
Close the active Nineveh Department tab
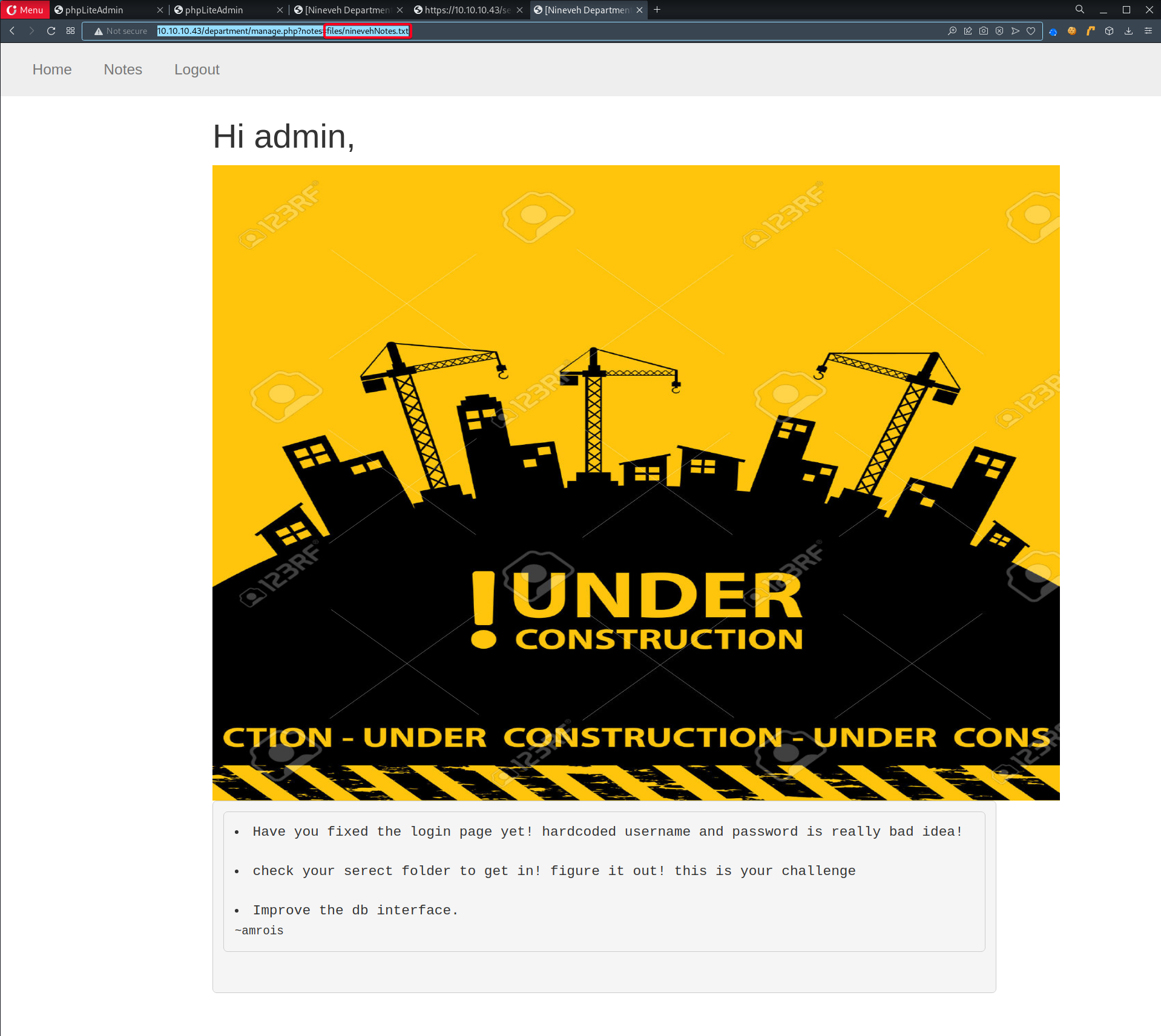(639, 10)
